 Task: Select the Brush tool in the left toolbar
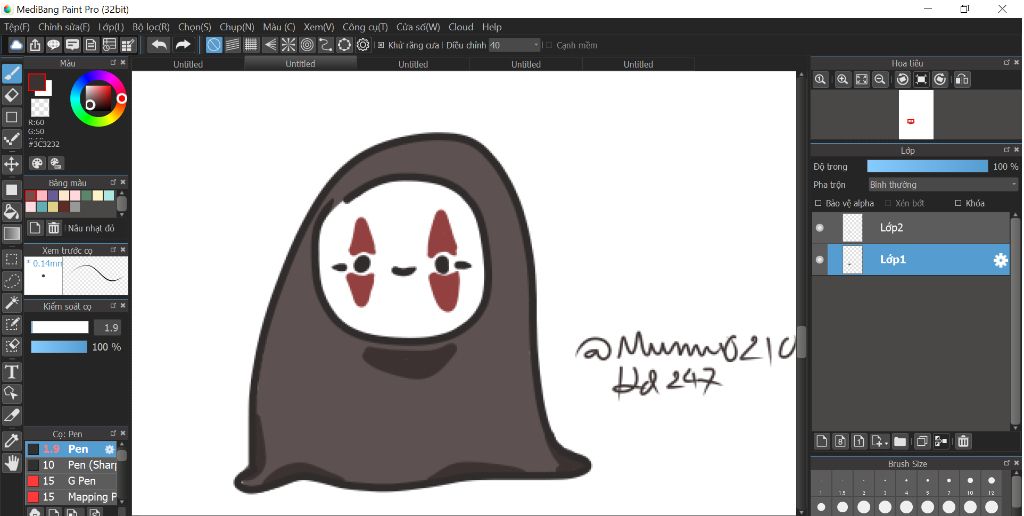pyautogui.click(x=12, y=74)
